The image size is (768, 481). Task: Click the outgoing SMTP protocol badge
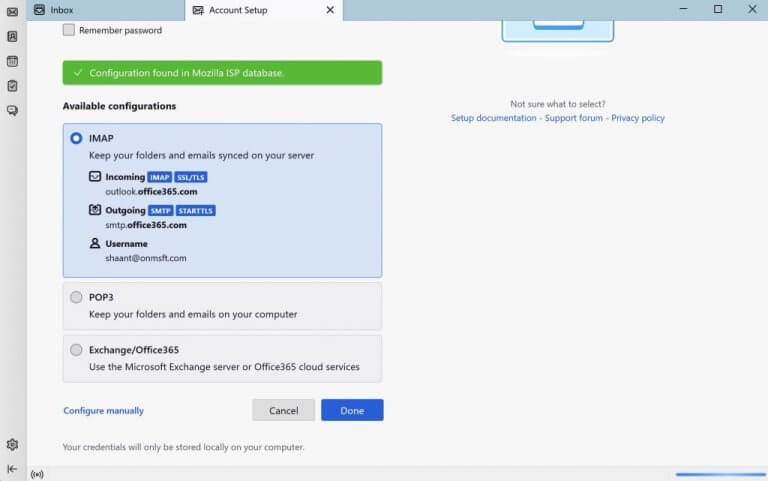160,211
